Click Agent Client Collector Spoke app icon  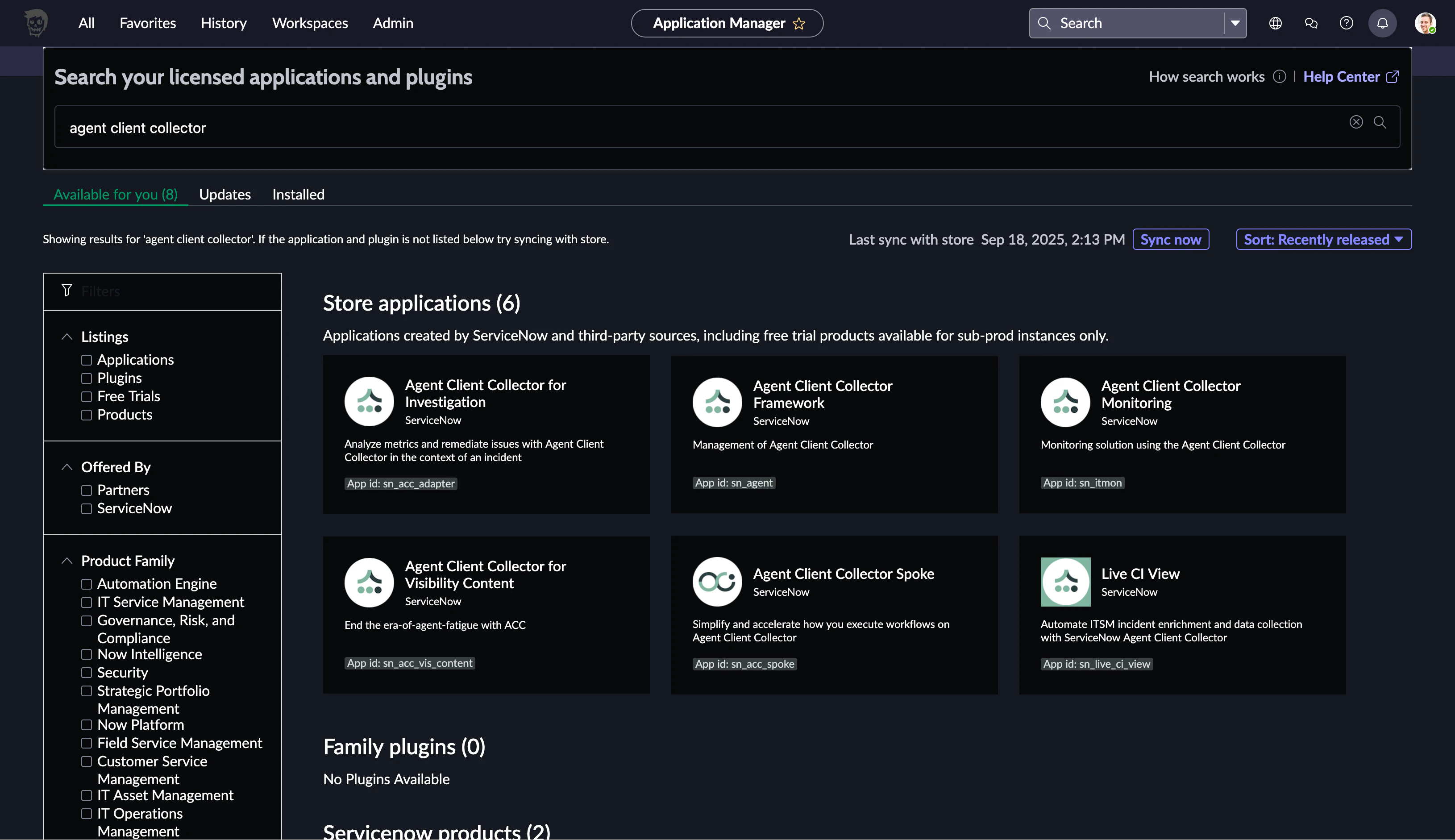click(x=717, y=582)
